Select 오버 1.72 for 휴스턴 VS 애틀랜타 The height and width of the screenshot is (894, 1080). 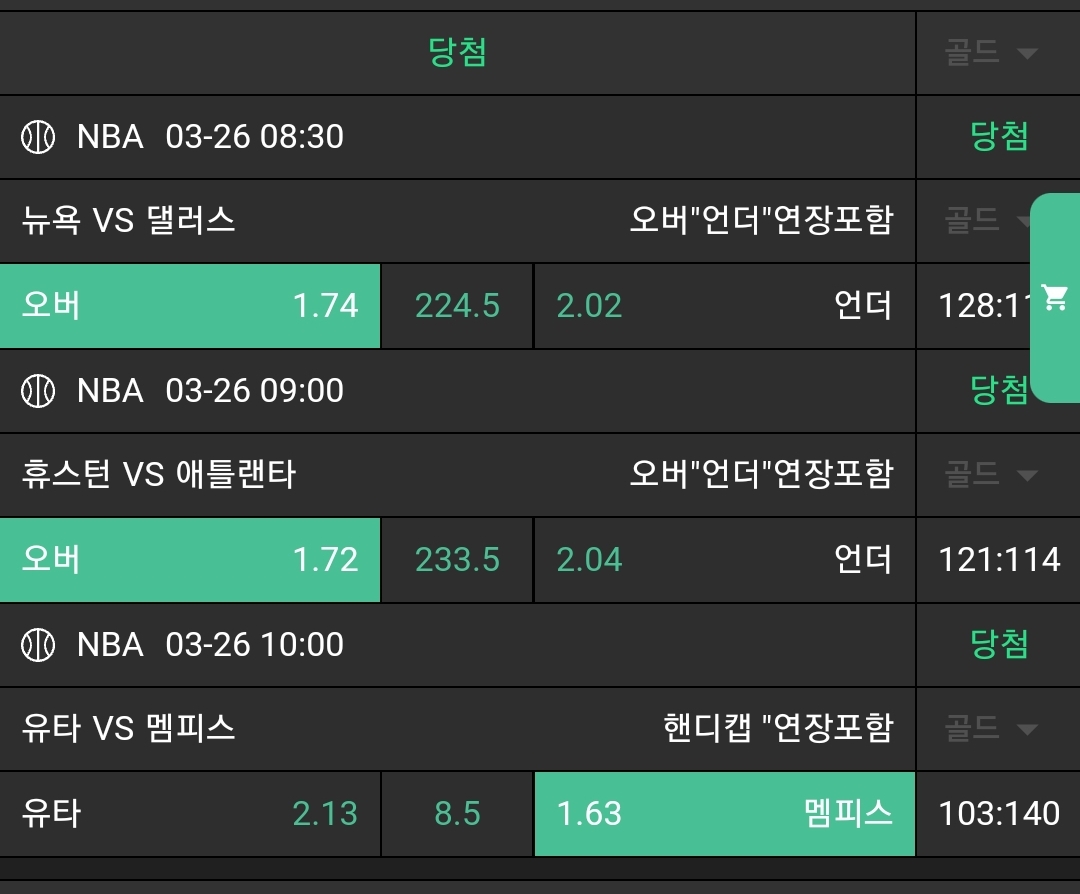[x=190, y=560]
